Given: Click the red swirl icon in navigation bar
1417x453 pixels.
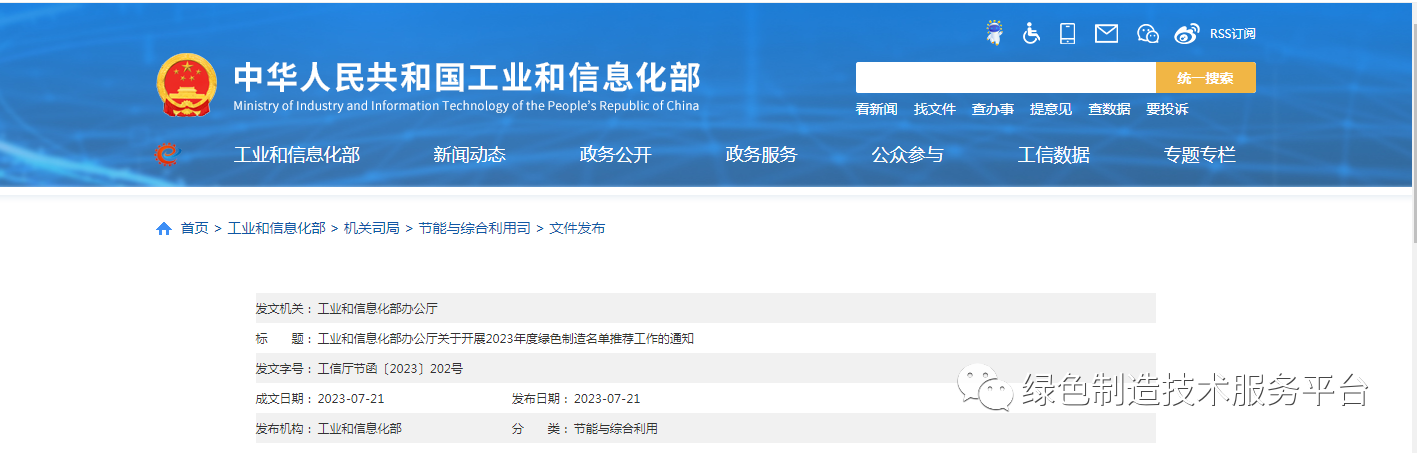Looking at the screenshot, I should (x=167, y=154).
